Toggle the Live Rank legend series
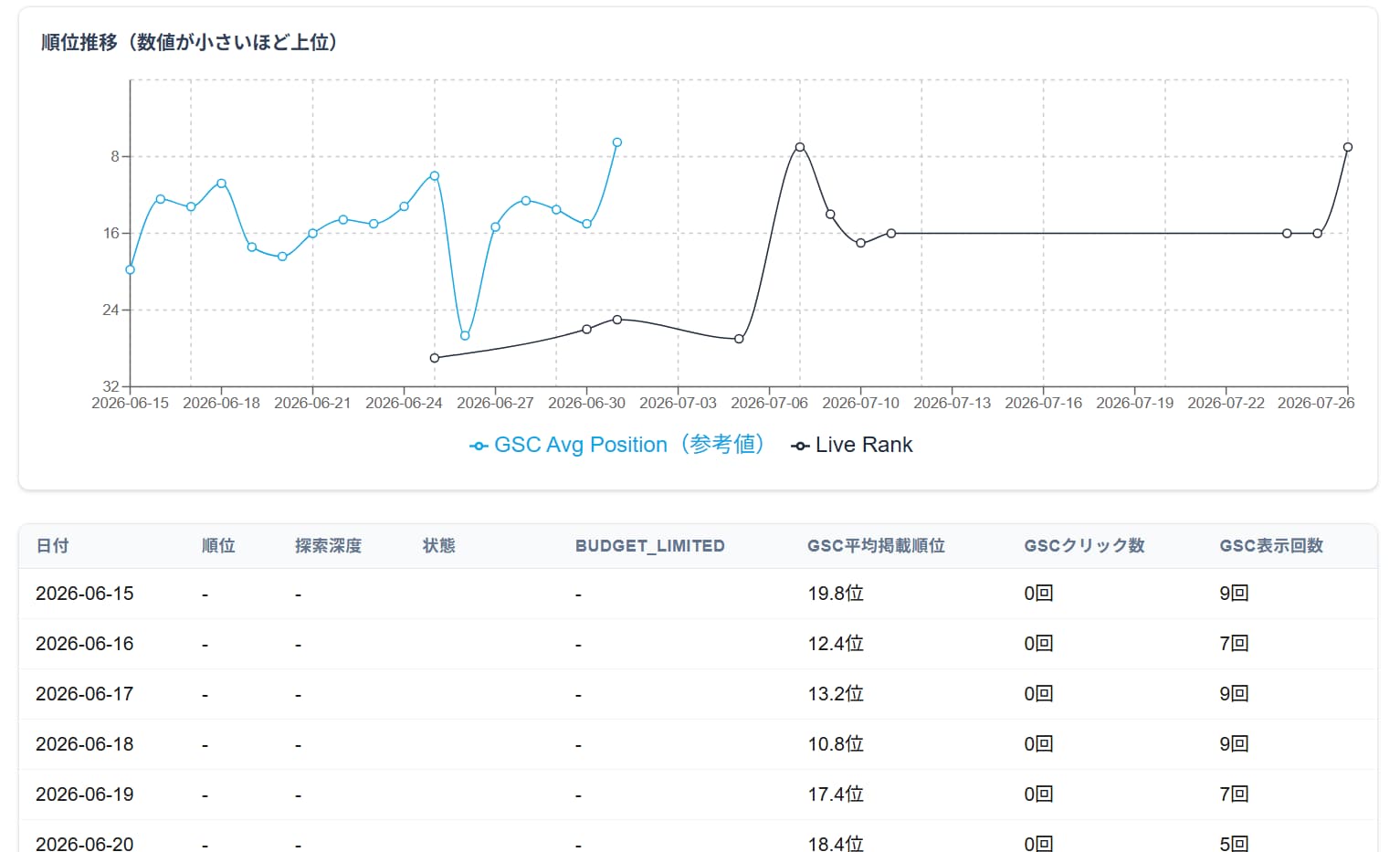Viewport: 1400px width, 852px height. point(851,445)
